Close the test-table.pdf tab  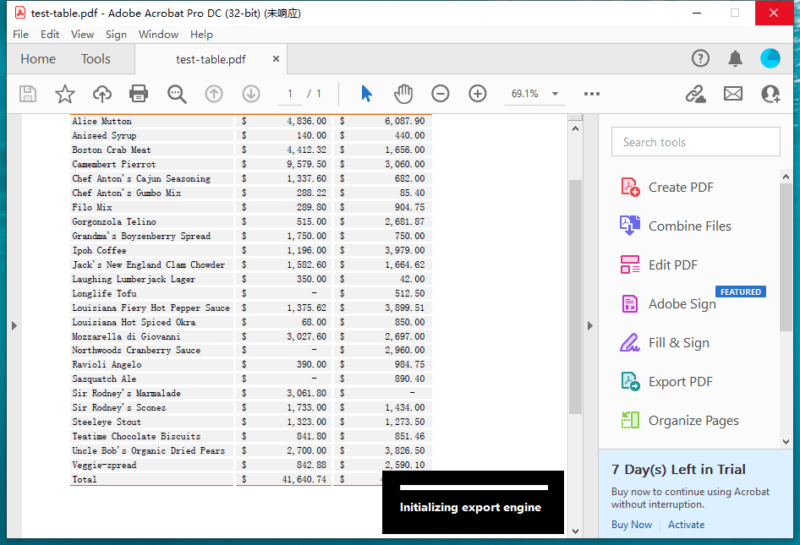point(276,59)
